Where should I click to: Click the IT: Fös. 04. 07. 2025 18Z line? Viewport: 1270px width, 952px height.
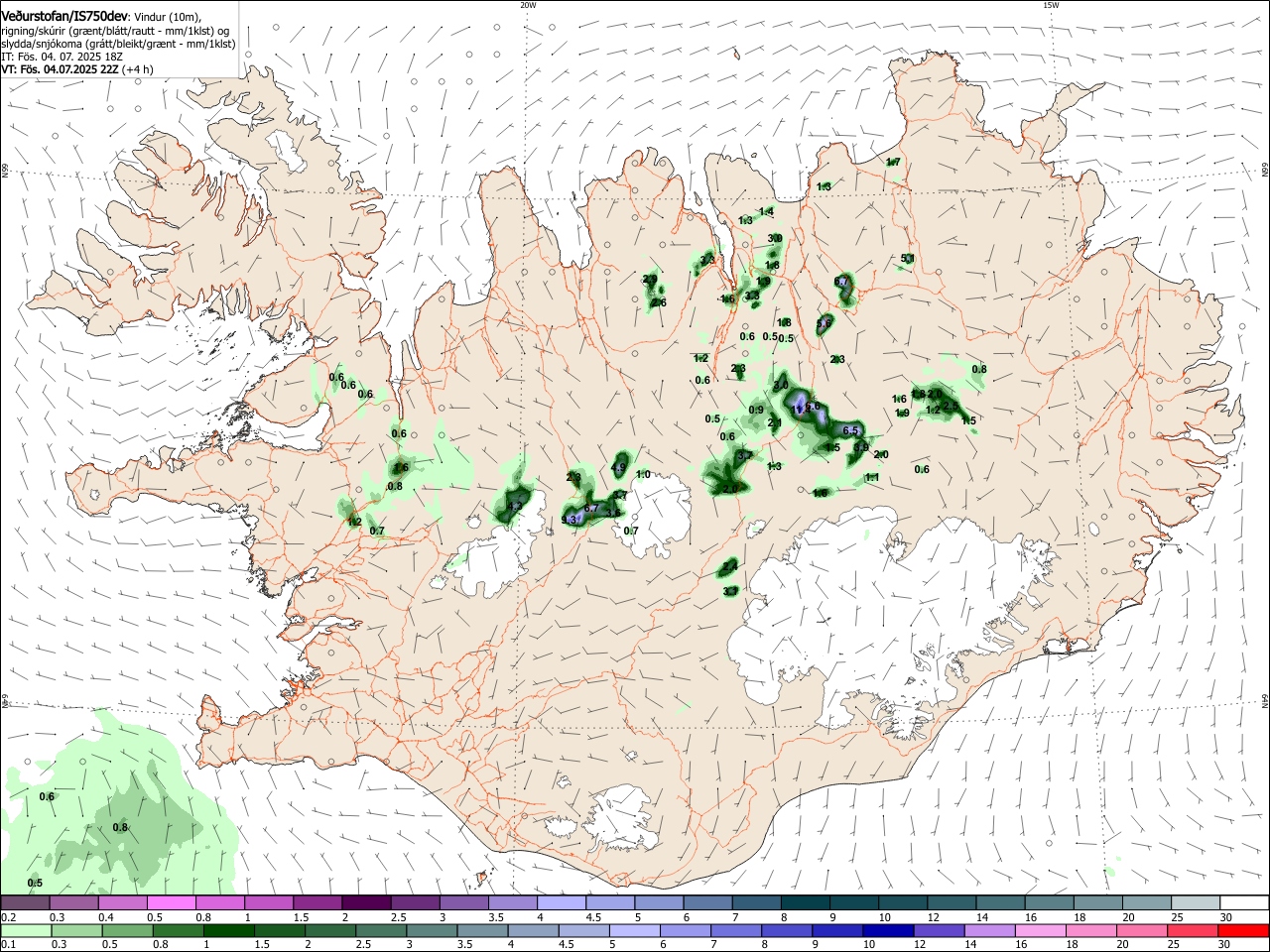(x=63, y=57)
